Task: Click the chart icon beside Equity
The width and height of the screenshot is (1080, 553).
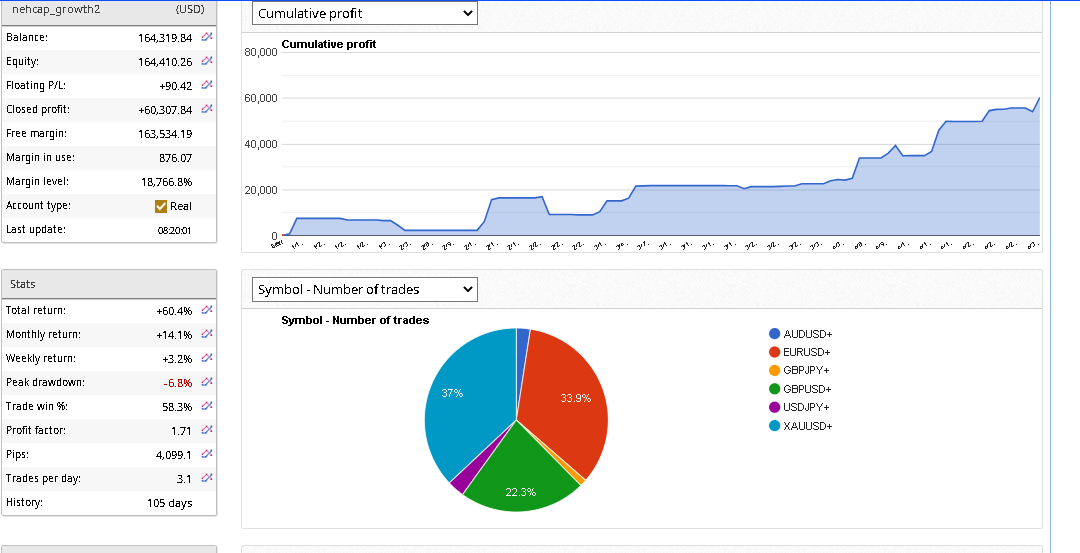Action: tap(207, 61)
